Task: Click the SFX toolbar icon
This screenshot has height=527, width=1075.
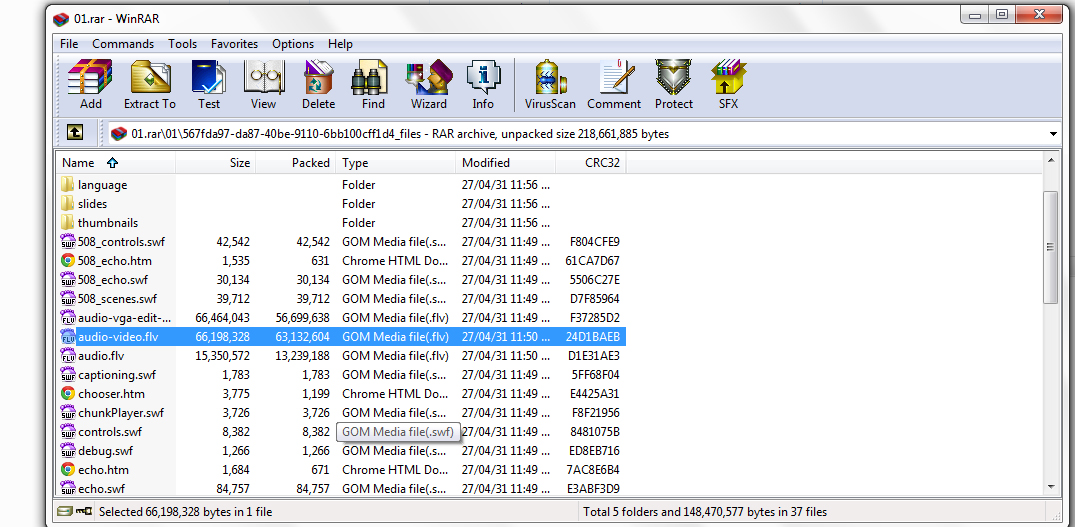Action: coord(728,84)
